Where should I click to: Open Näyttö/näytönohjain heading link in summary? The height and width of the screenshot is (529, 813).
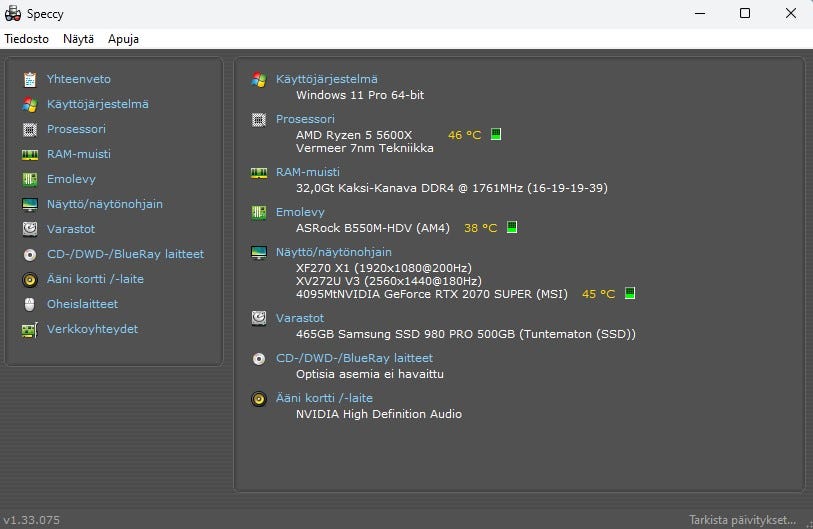334,252
